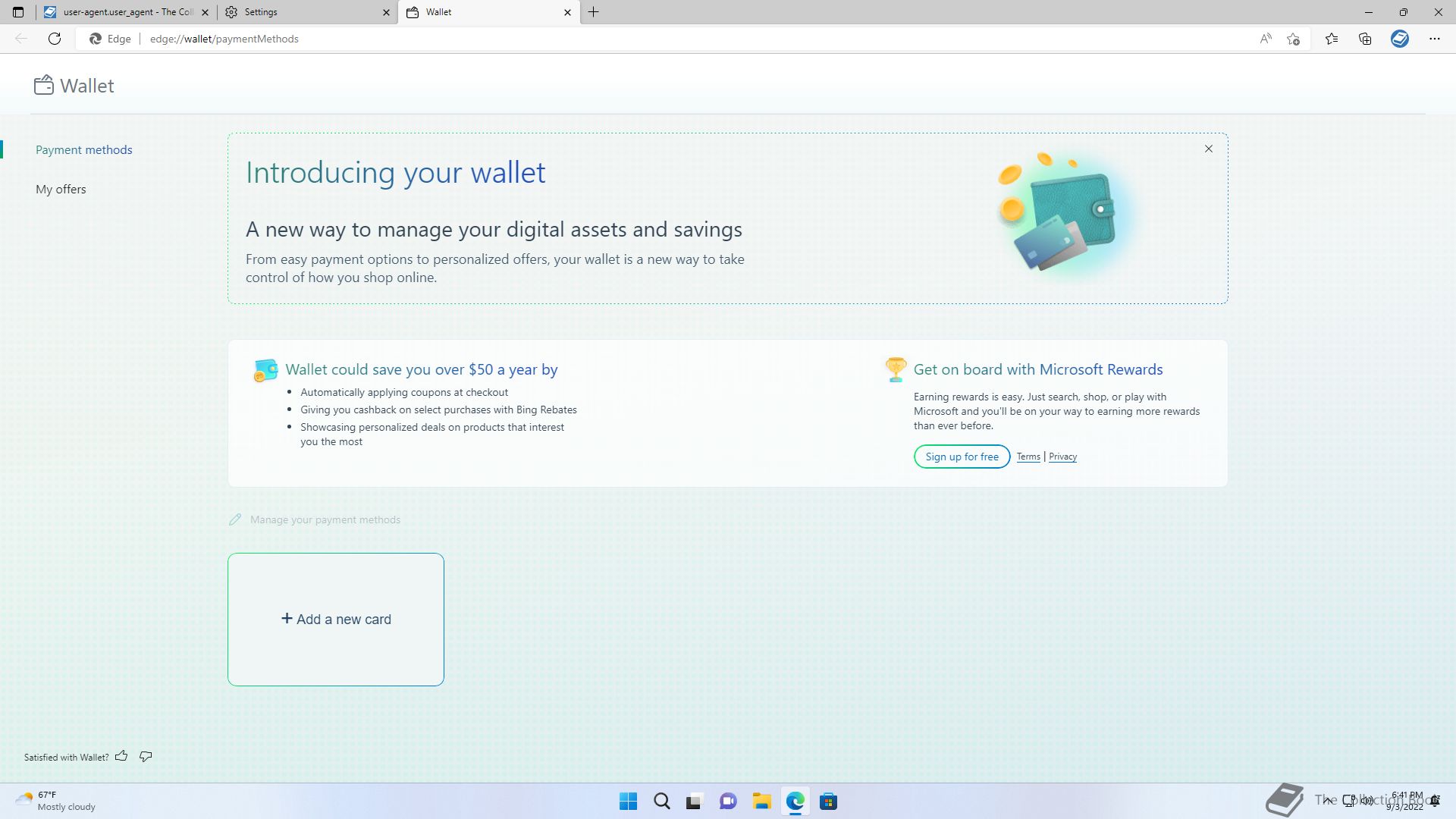Click the Get on board with Microsoft Rewards heading
1456x819 pixels.
tap(1038, 369)
